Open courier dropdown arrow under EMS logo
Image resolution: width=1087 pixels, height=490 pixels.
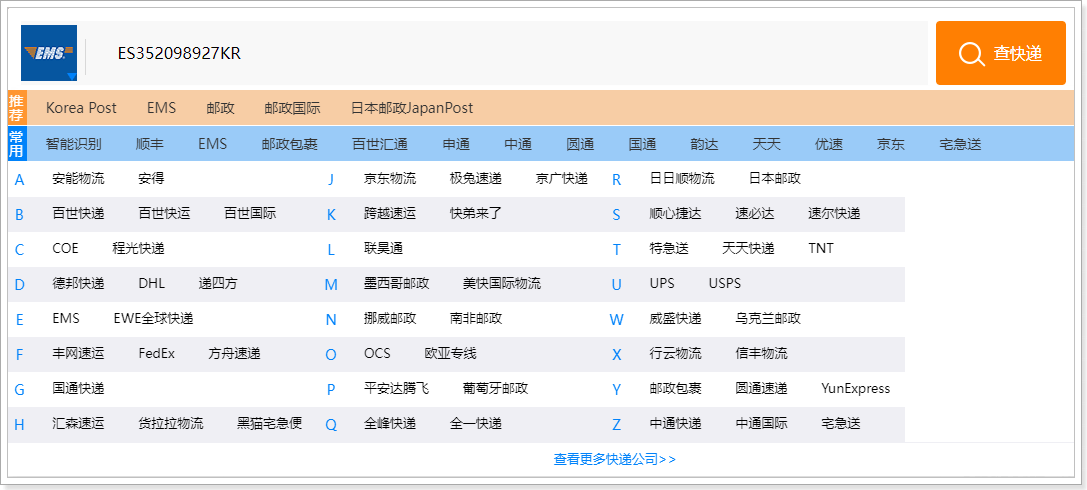[x=71, y=77]
